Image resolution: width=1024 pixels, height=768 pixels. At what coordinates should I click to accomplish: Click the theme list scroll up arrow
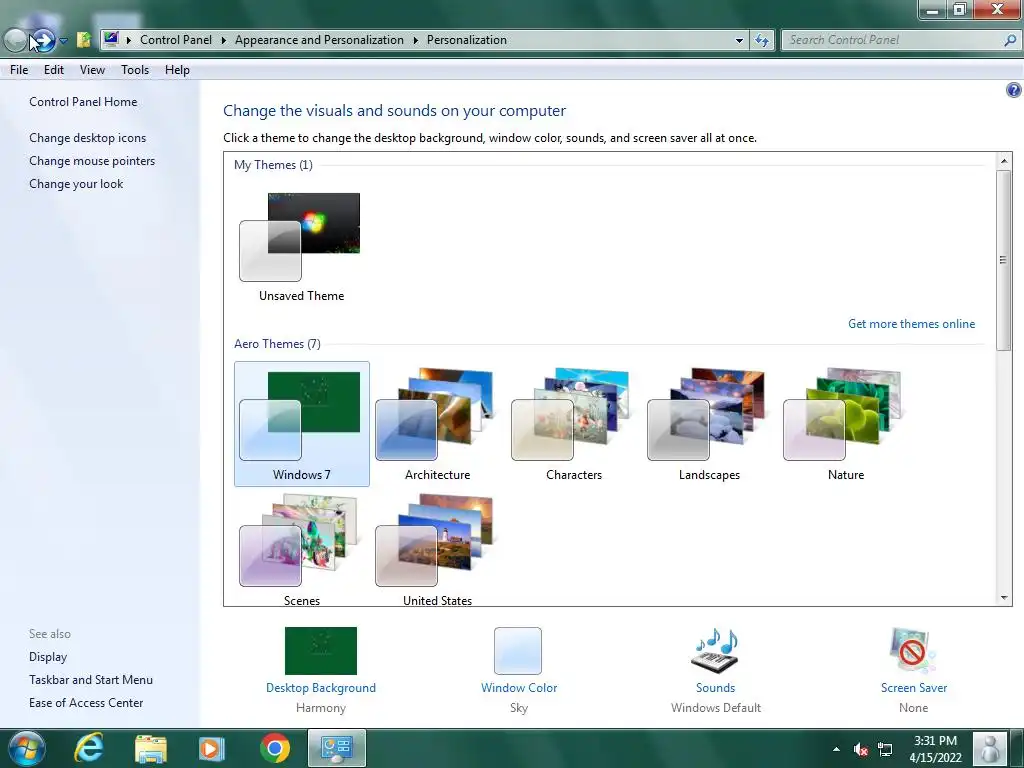(x=1004, y=161)
